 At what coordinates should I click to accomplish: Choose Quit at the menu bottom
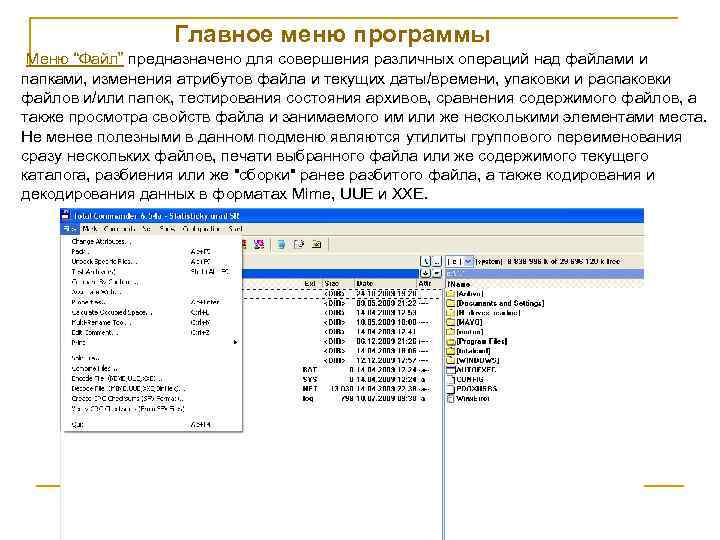(152, 425)
